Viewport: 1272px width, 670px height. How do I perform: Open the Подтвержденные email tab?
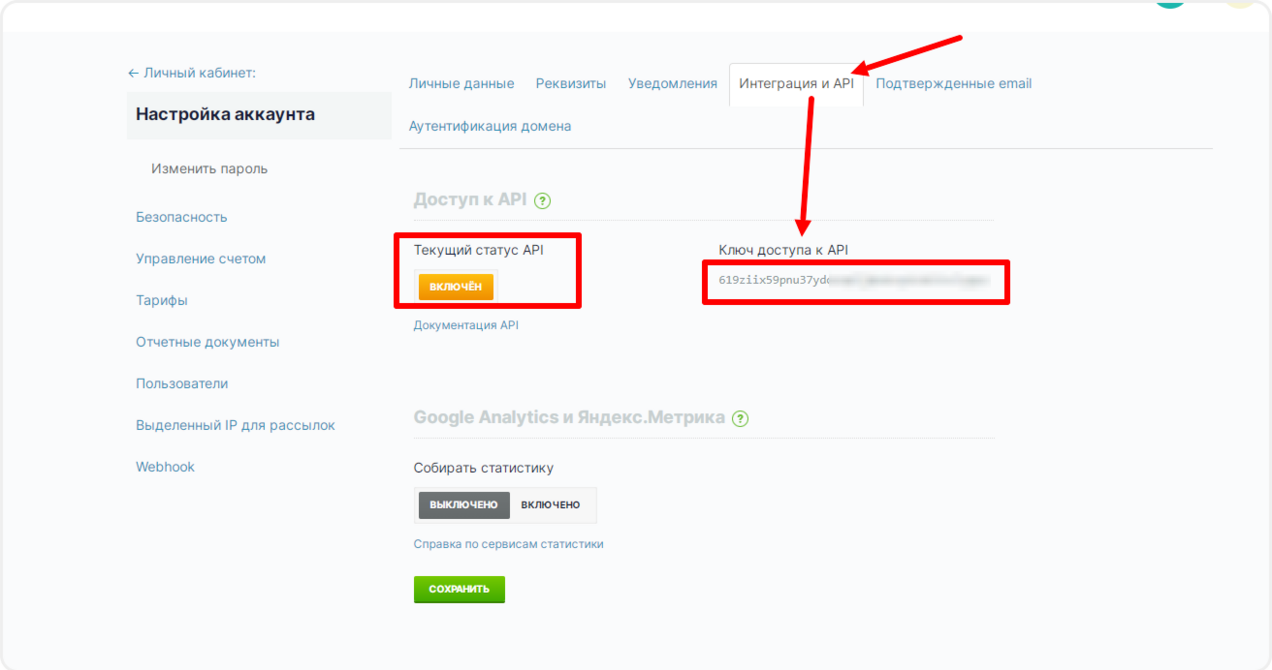click(954, 83)
